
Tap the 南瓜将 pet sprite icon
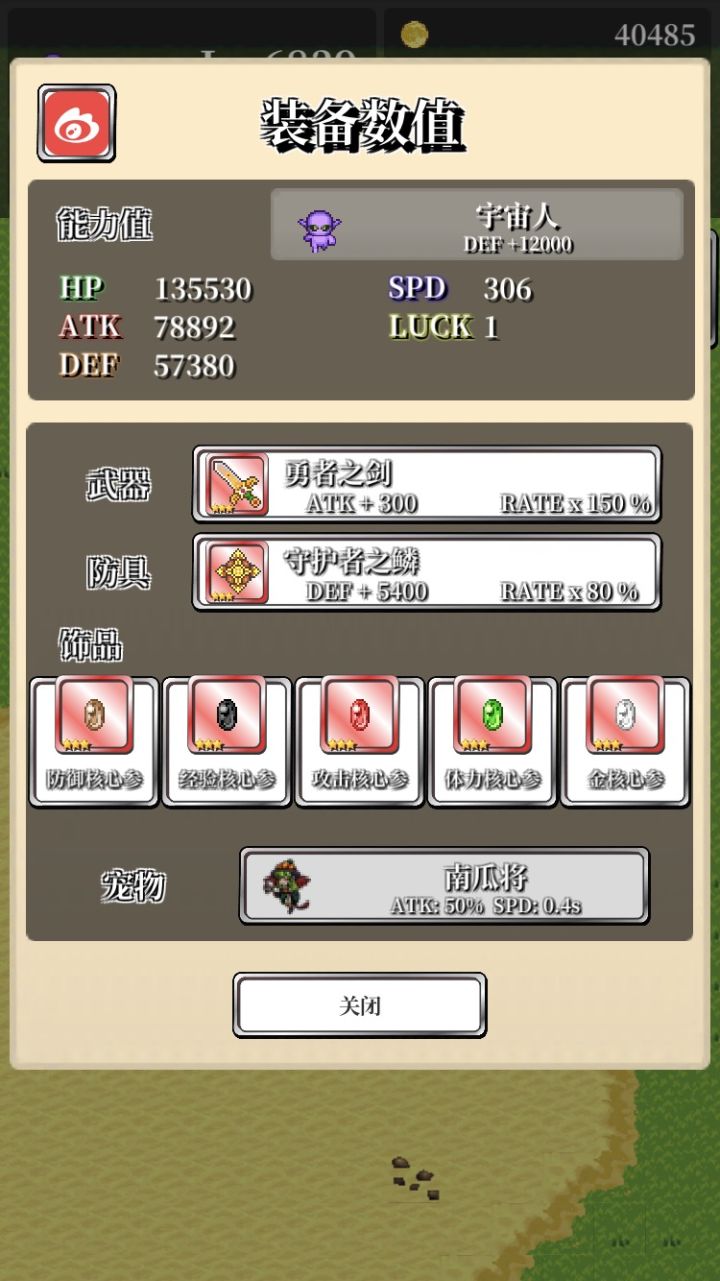[x=287, y=885]
